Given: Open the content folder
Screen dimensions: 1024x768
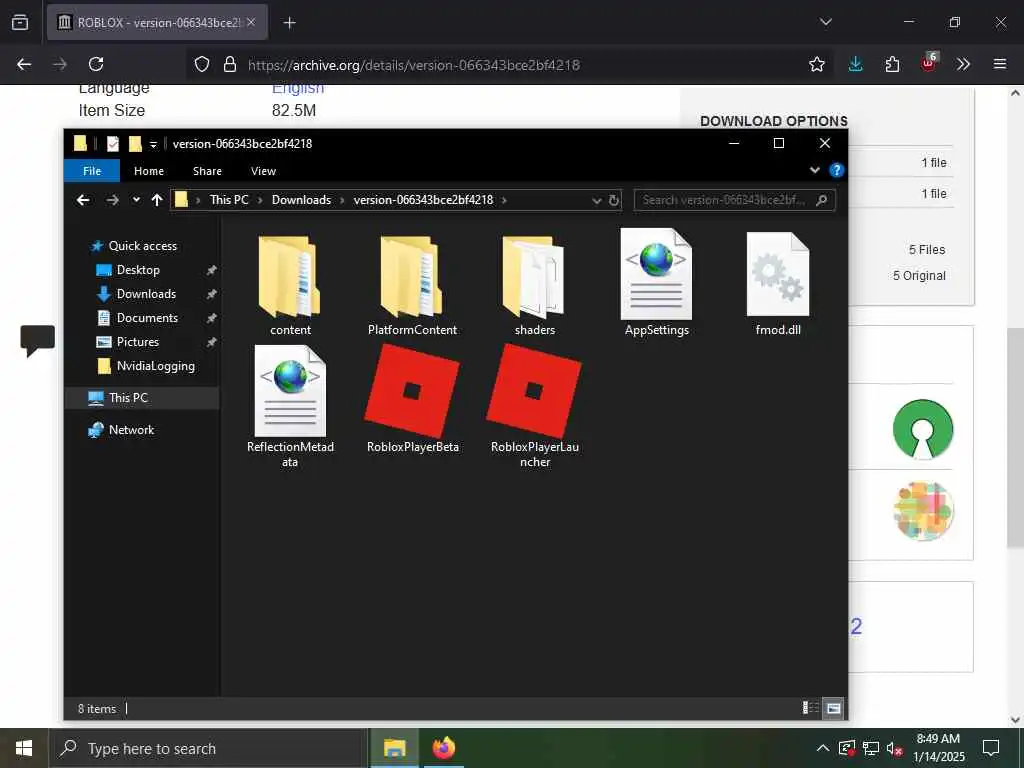Looking at the screenshot, I should point(290,285).
